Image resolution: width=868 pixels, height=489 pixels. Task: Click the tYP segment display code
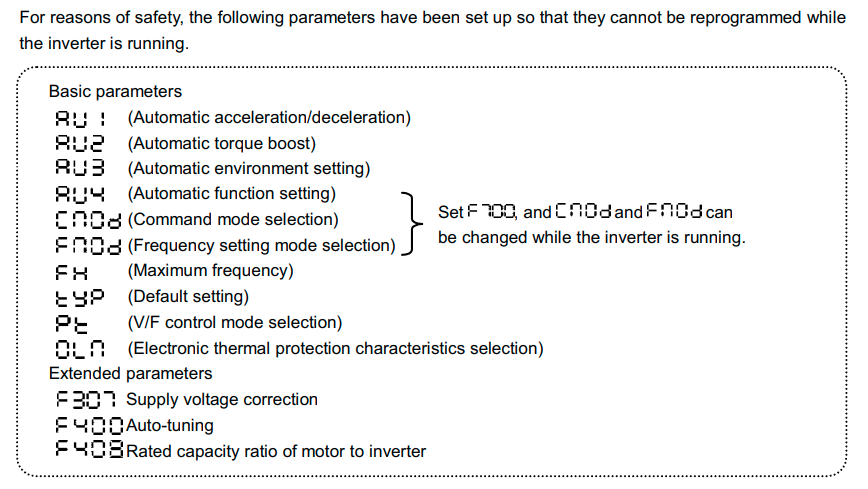82,297
